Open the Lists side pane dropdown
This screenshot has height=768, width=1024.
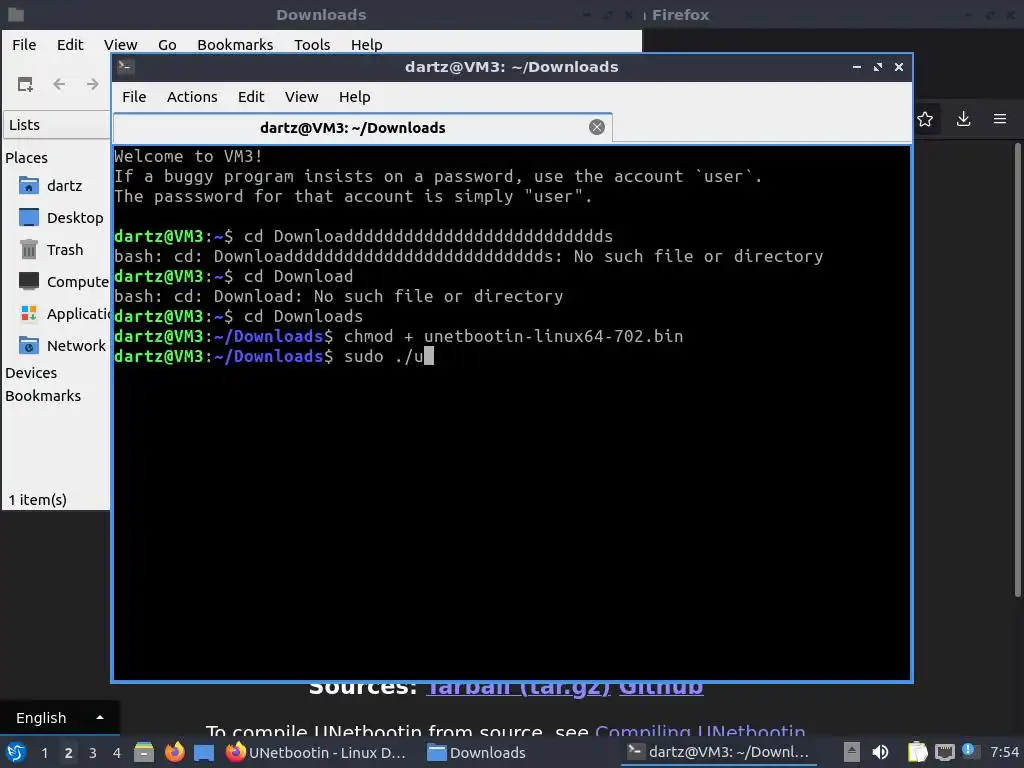click(57, 125)
